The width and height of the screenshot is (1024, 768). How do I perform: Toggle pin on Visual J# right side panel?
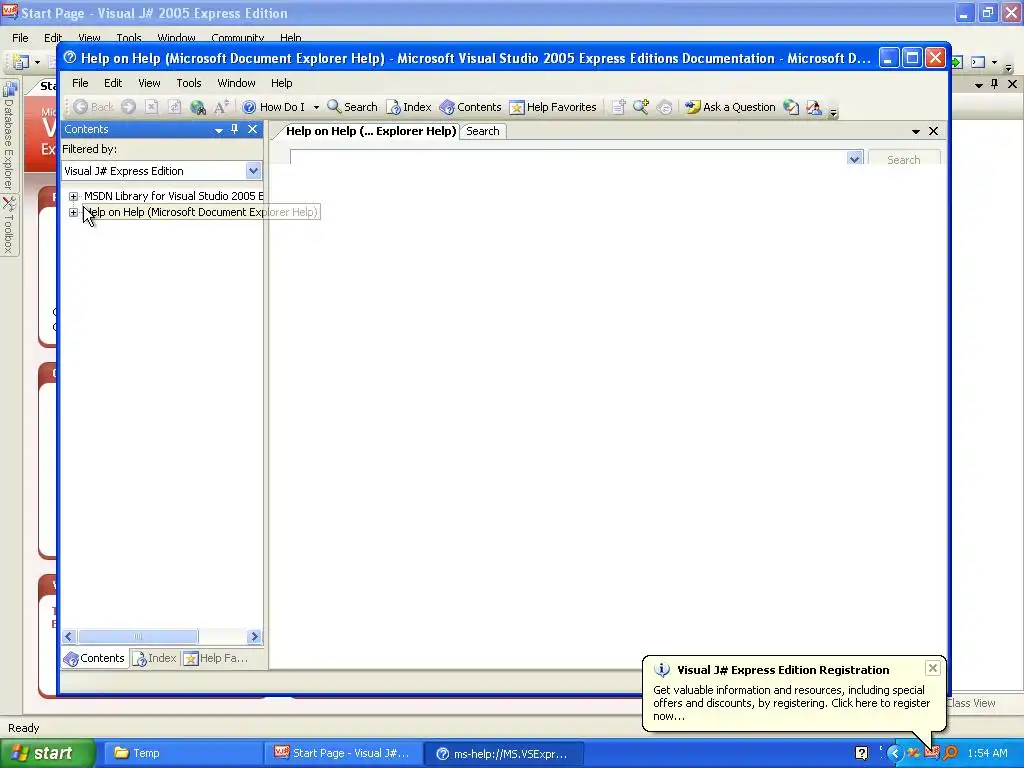coord(995,84)
